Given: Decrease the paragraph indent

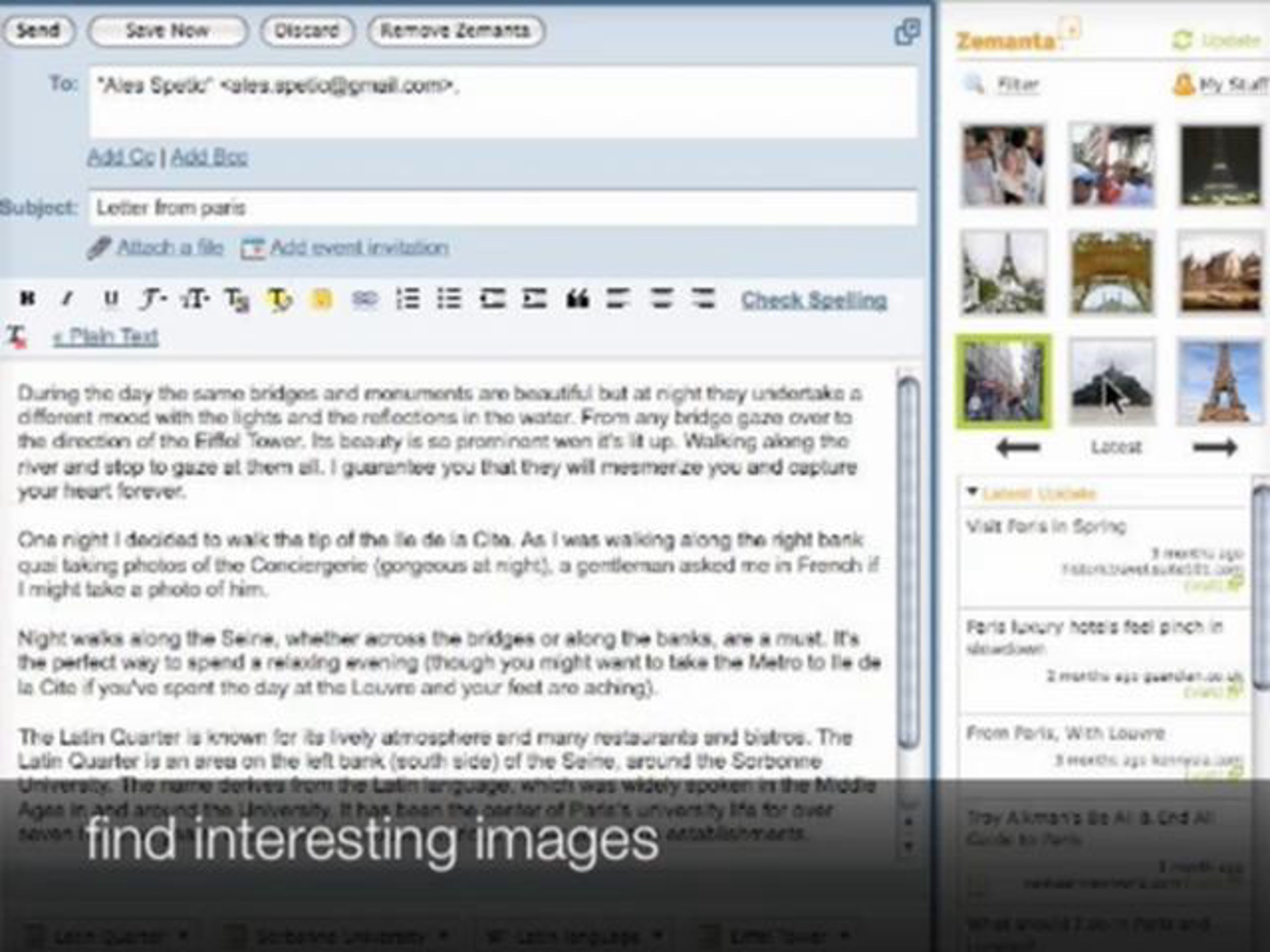Looking at the screenshot, I should [x=492, y=299].
